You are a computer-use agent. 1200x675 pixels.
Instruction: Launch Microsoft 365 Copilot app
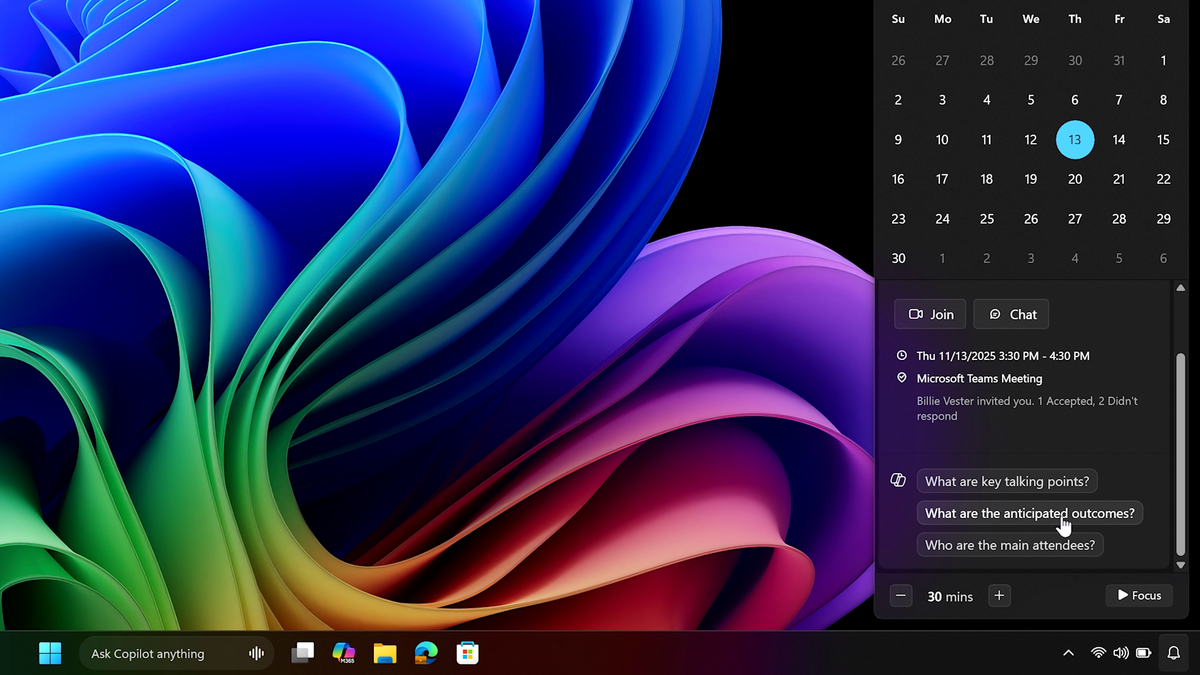343,653
